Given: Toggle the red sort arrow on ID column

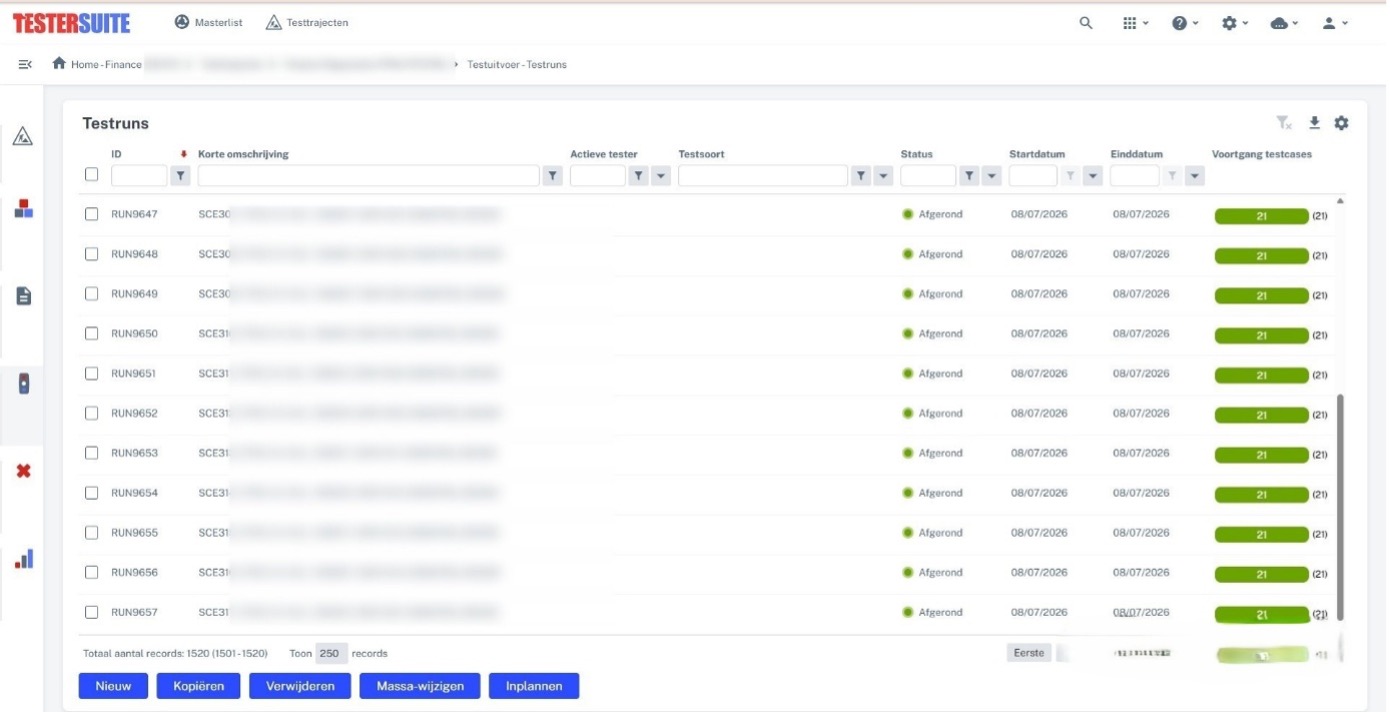Looking at the screenshot, I should [x=184, y=154].
